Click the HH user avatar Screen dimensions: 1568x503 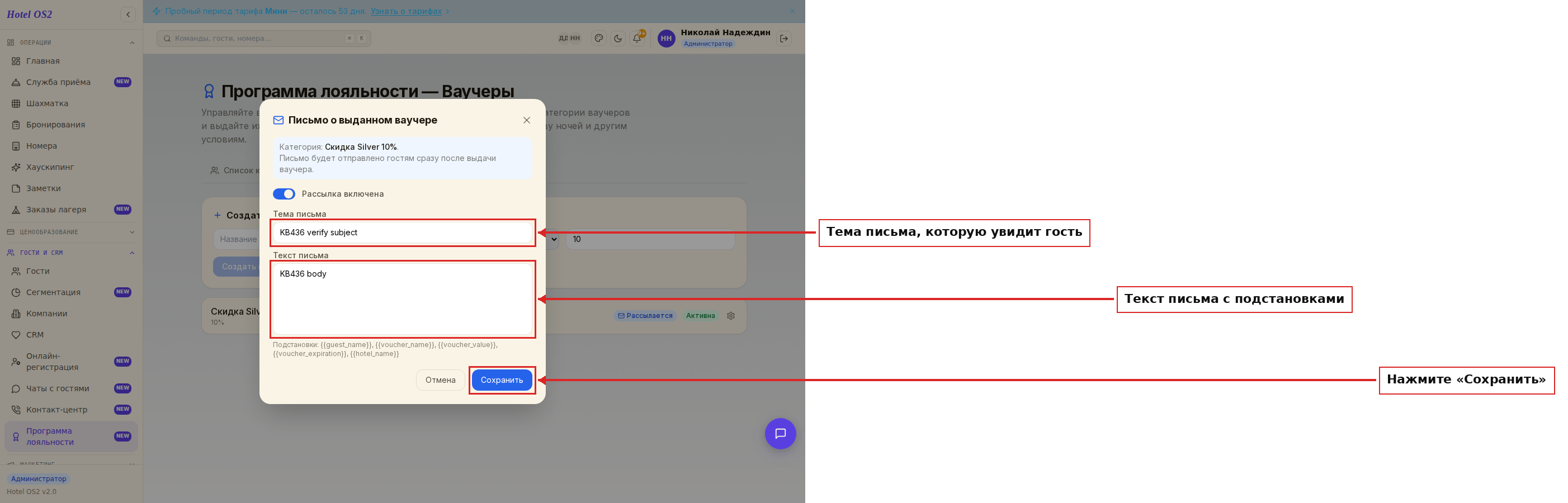pyautogui.click(x=667, y=39)
